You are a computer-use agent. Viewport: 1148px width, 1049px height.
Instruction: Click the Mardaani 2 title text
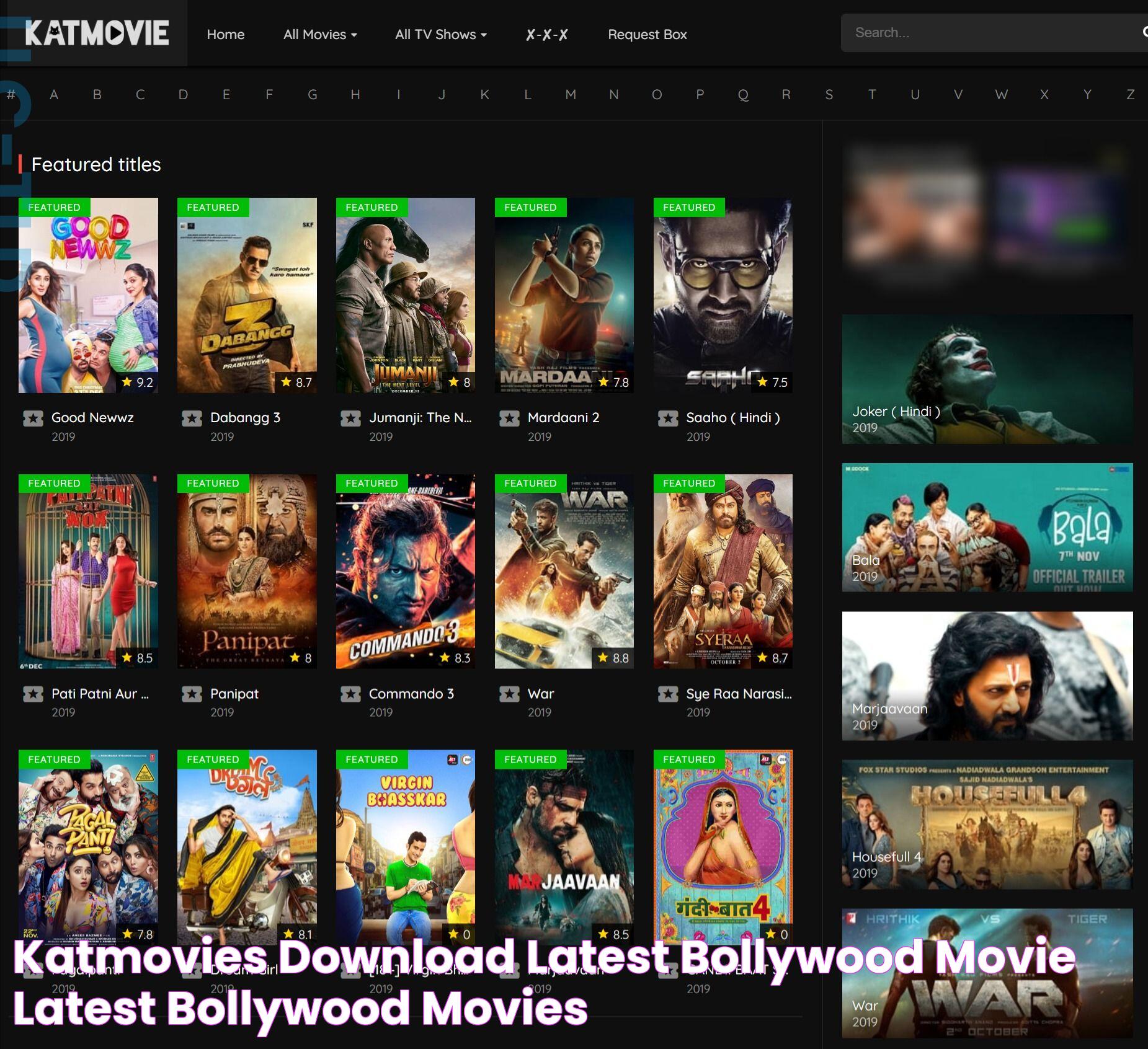(563, 418)
